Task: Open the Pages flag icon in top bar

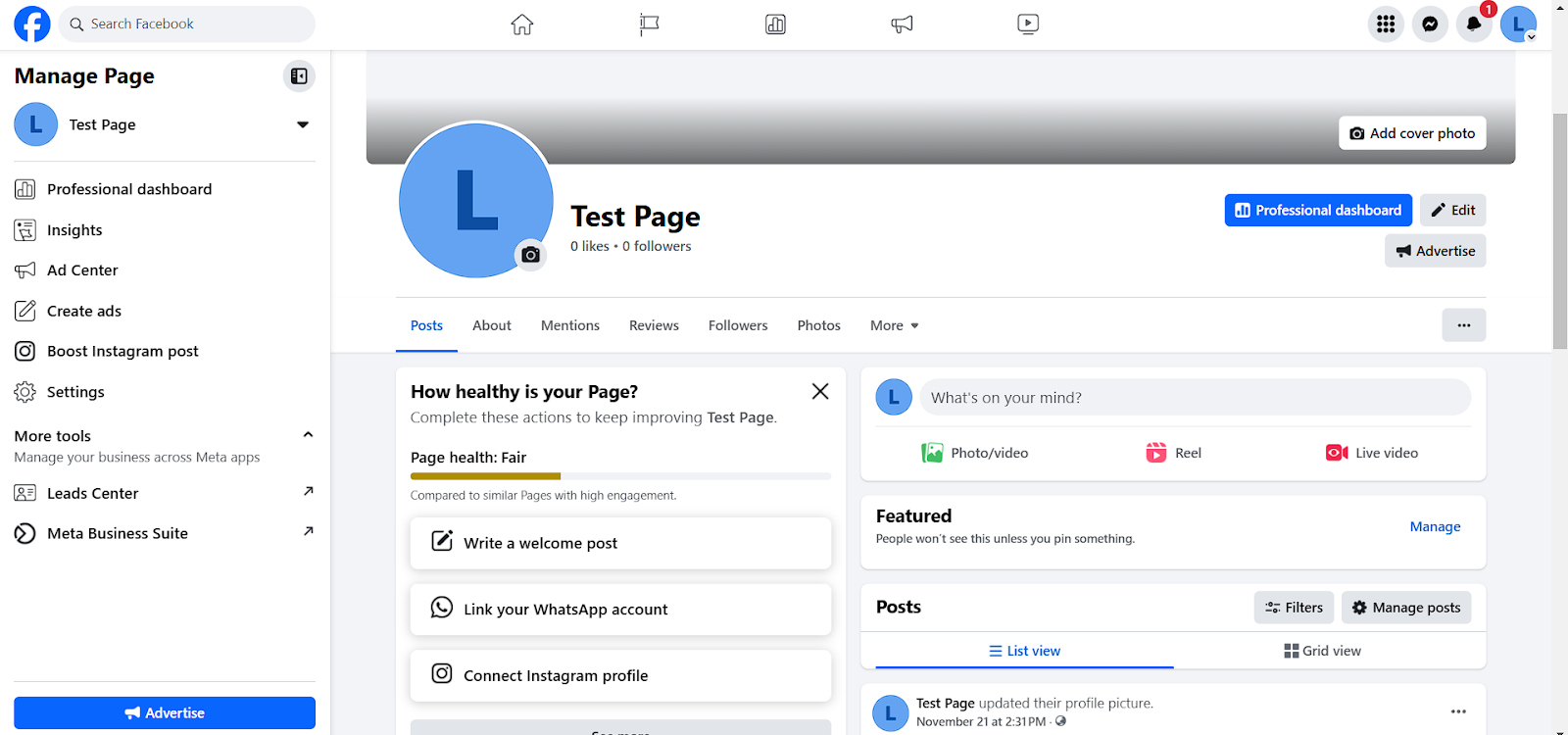Action: (x=649, y=24)
